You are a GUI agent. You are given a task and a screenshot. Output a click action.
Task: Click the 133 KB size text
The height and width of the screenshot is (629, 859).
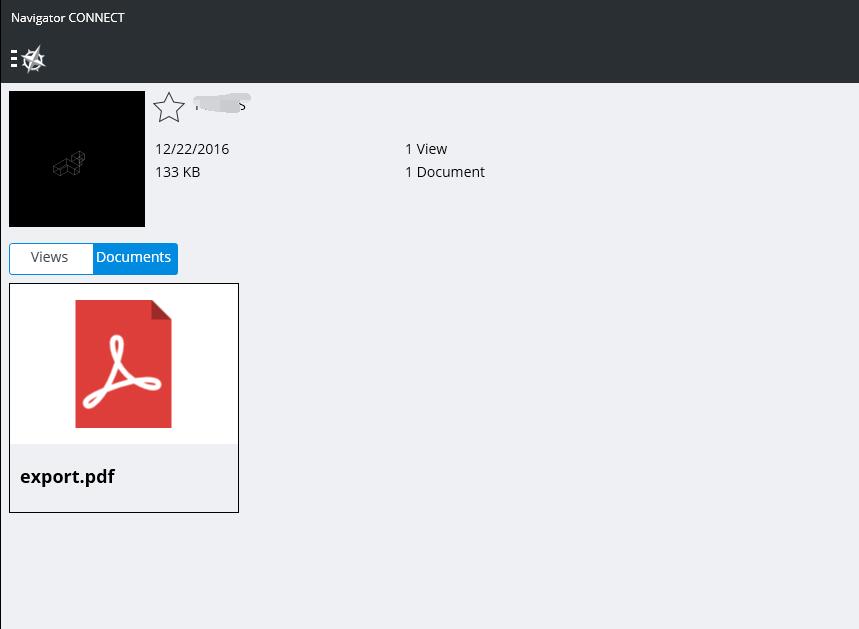177,172
